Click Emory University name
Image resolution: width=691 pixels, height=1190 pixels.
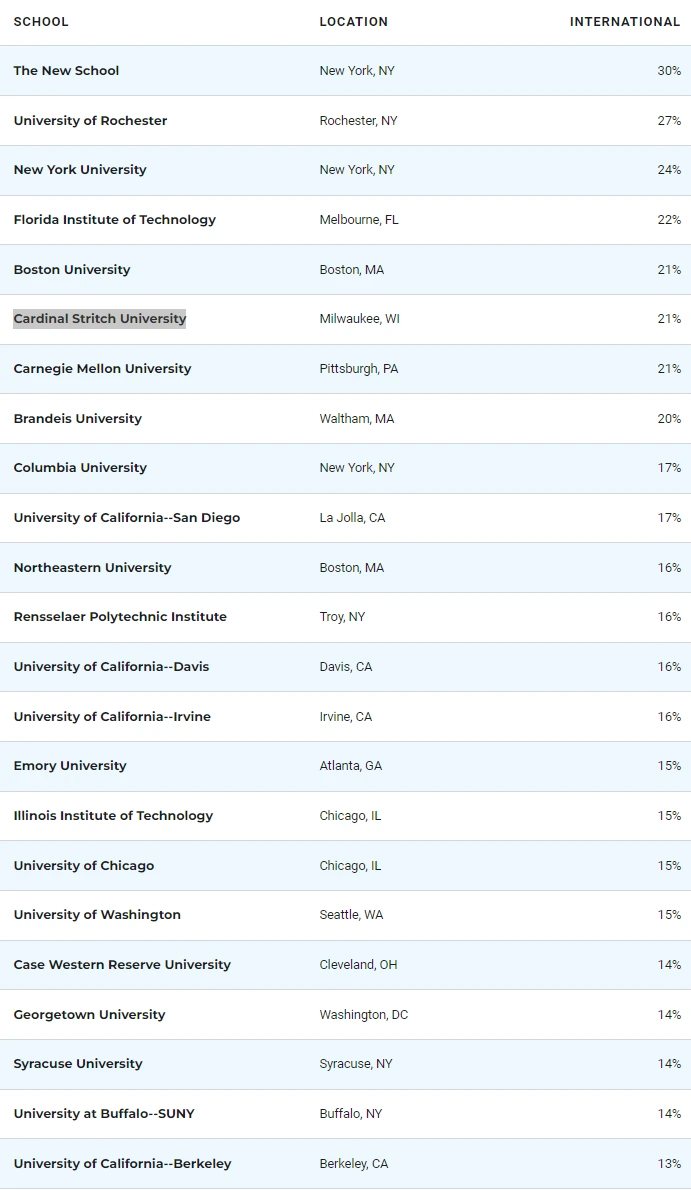coord(70,766)
